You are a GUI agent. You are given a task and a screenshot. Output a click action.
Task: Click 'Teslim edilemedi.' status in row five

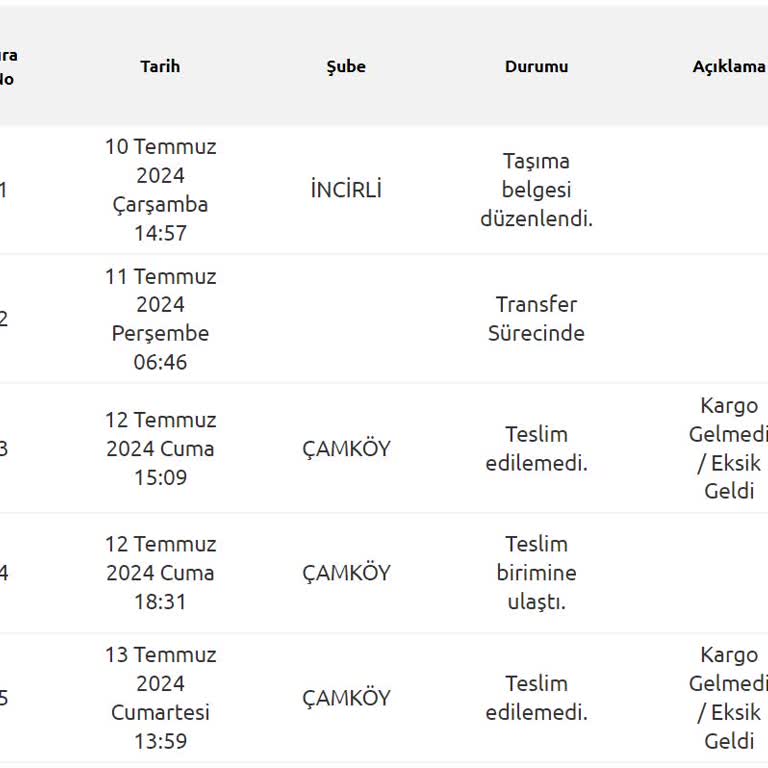[536, 698]
